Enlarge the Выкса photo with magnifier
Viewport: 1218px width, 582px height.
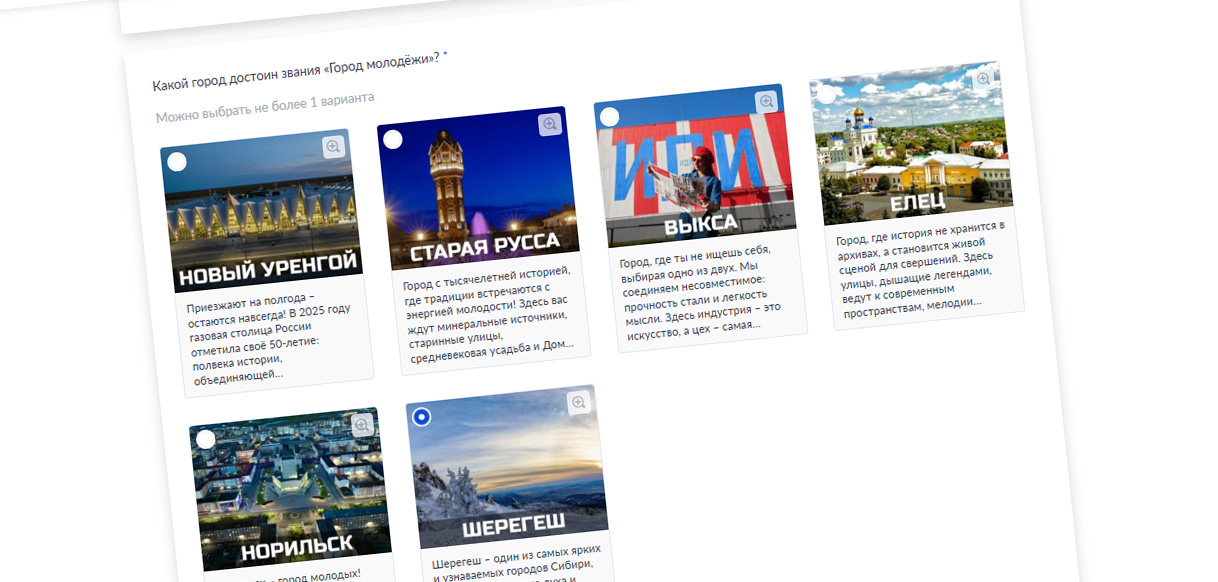point(766,102)
